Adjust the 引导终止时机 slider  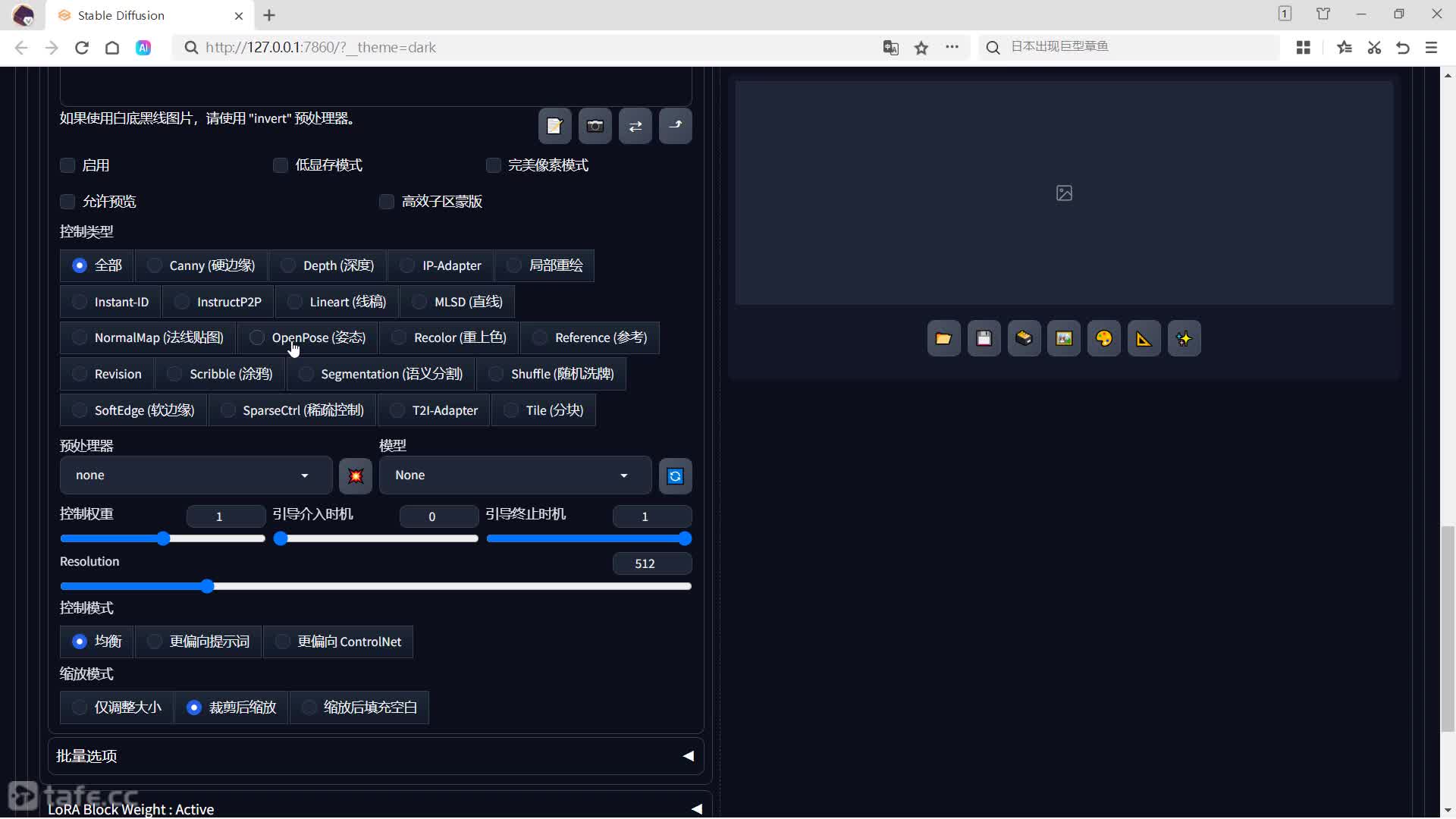click(588, 539)
